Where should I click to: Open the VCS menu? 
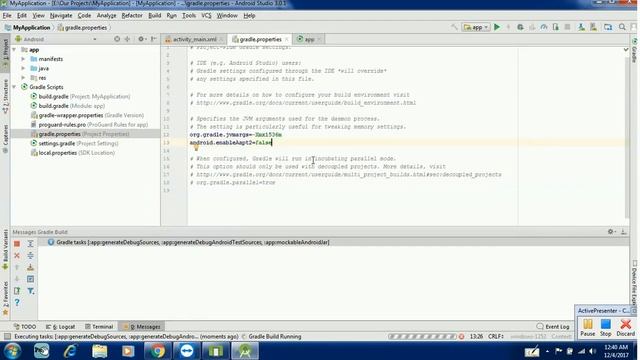click(206, 16)
